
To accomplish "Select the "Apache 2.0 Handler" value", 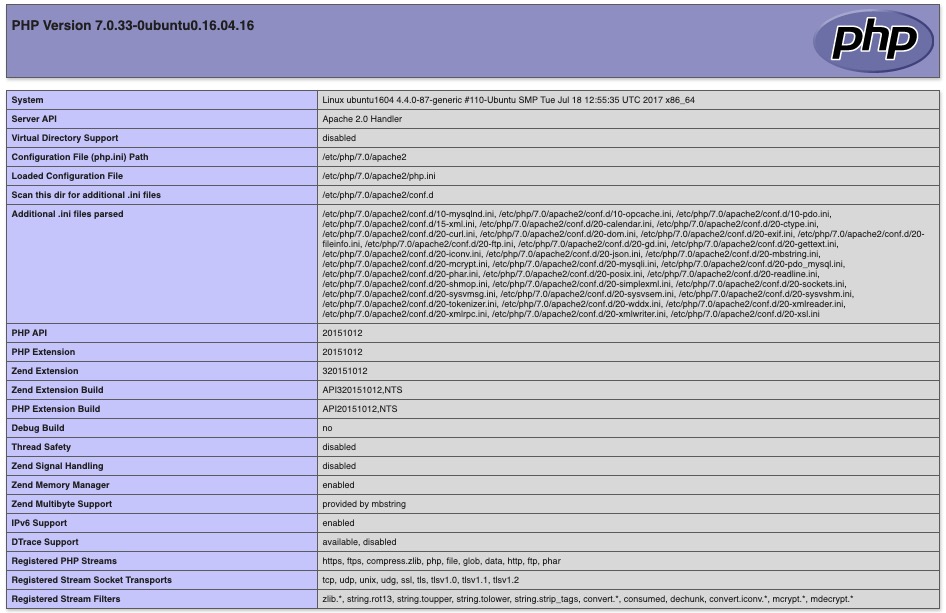I will tap(362, 119).
